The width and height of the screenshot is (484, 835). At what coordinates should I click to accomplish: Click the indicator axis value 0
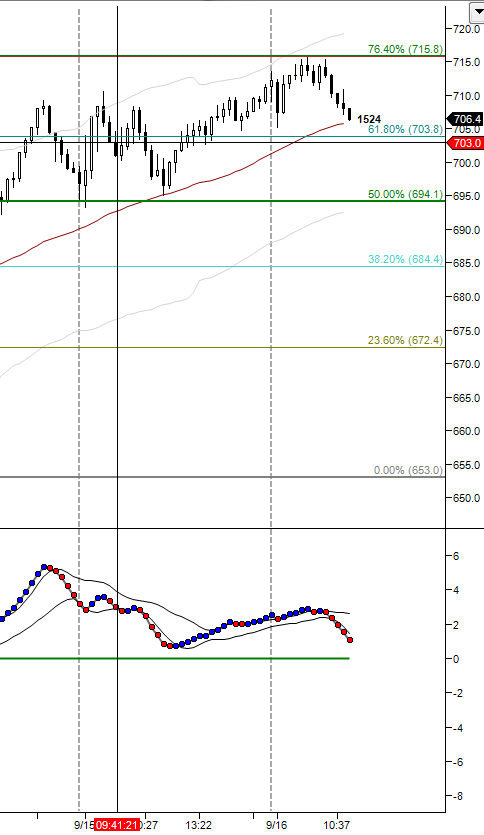point(456,659)
